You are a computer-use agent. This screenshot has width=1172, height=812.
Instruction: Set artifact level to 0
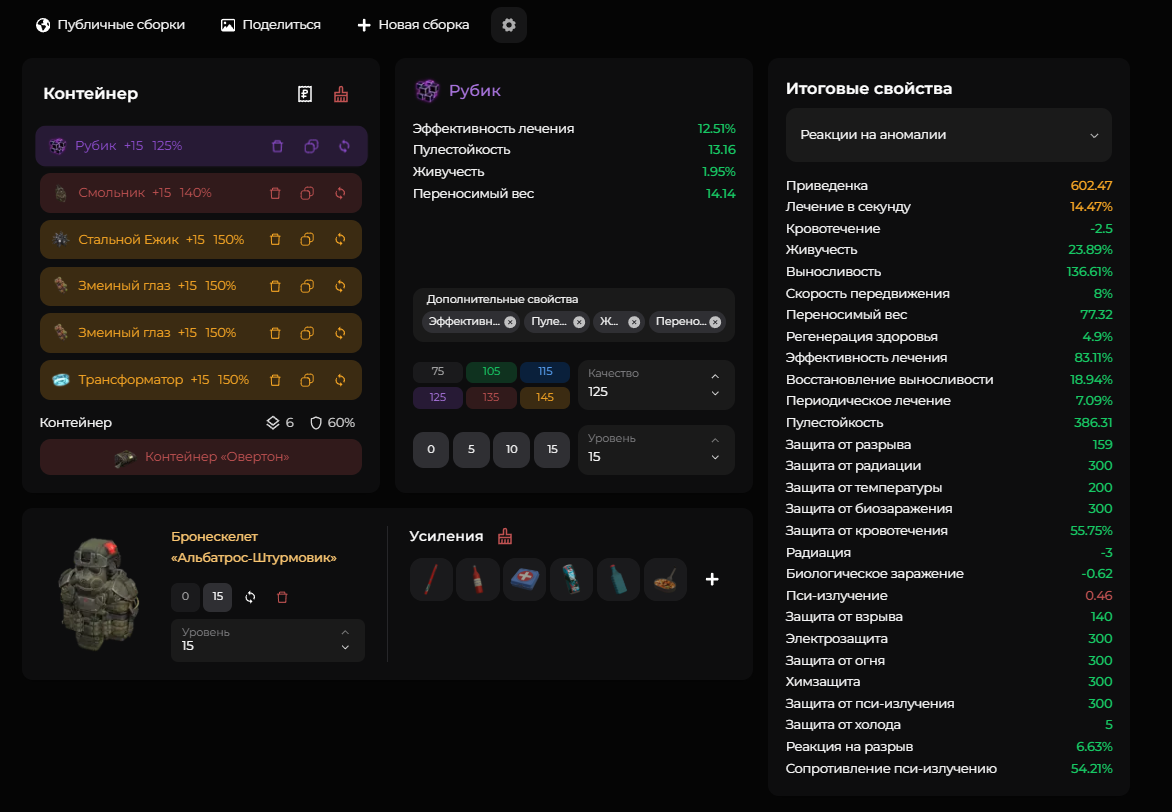click(x=431, y=449)
